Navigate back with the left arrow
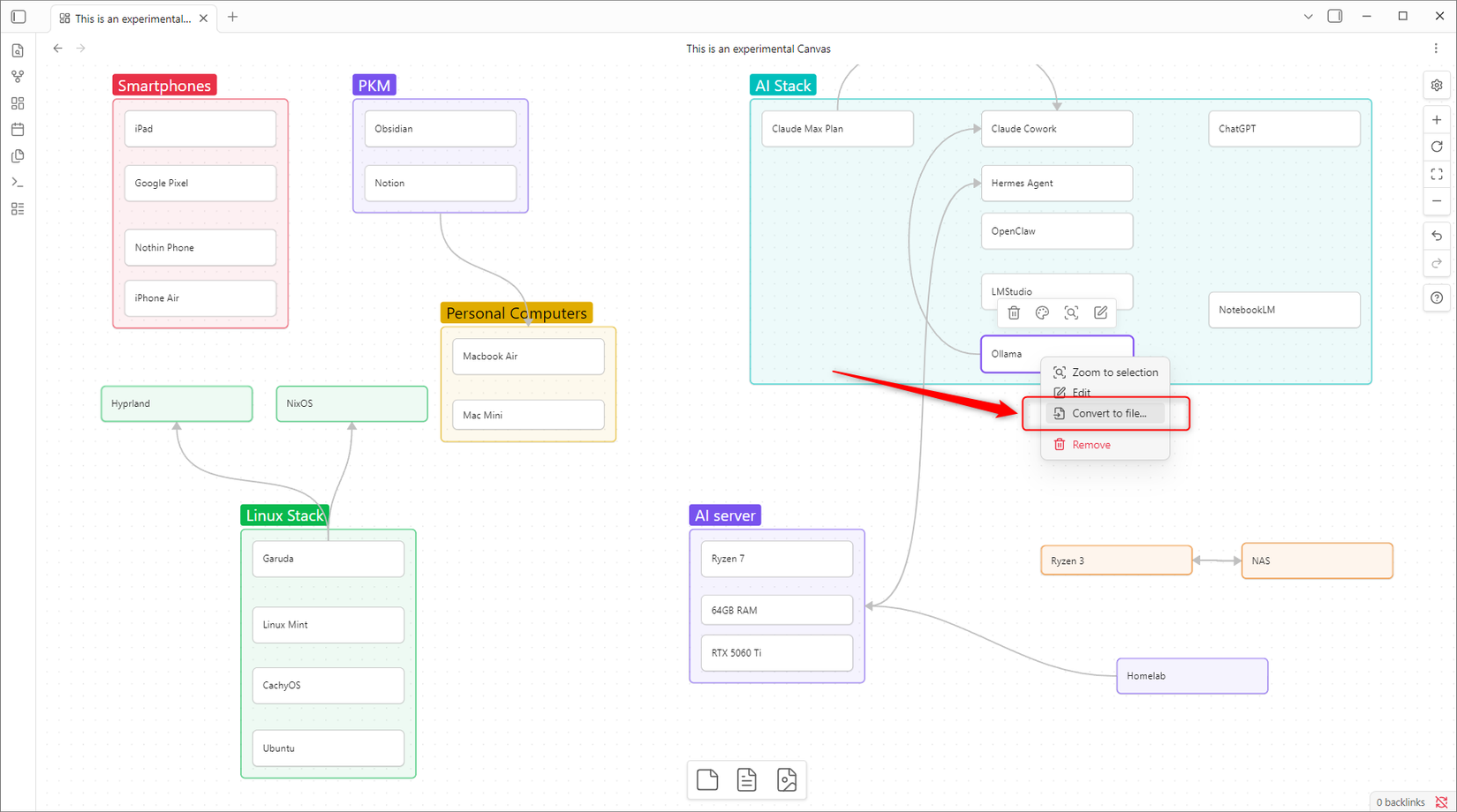The width and height of the screenshot is (1457, 812). (57, 49)
